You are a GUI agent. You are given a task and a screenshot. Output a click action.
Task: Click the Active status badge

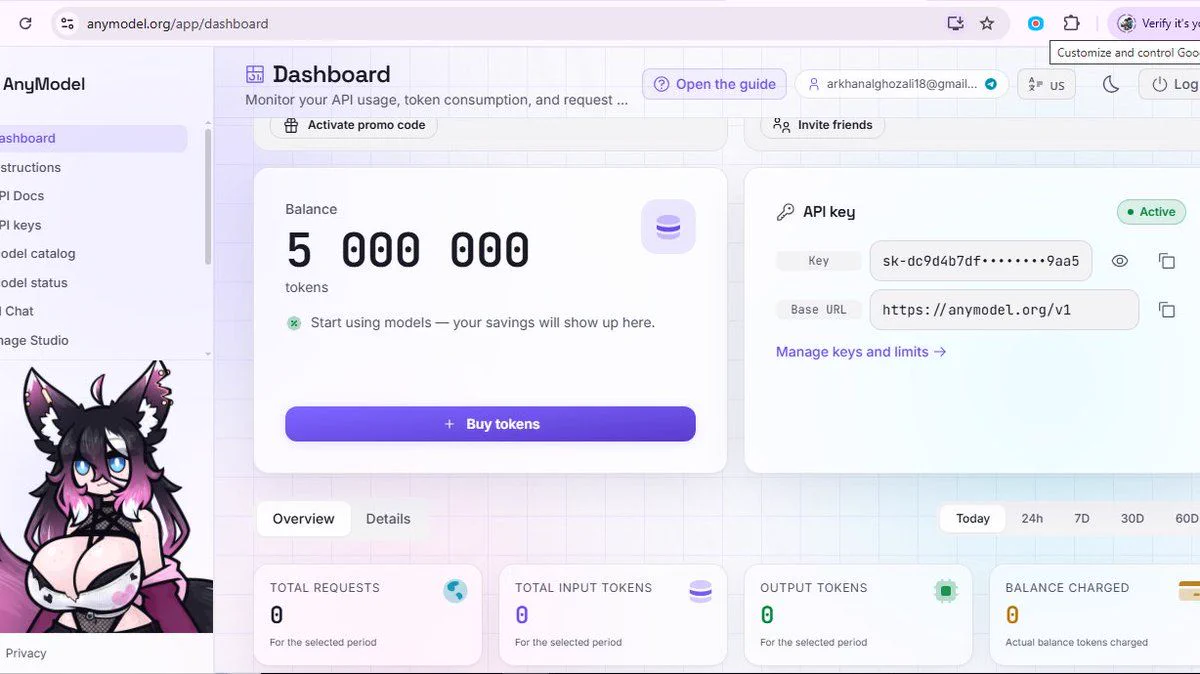pyautogui.click(x=1151, y=212)
